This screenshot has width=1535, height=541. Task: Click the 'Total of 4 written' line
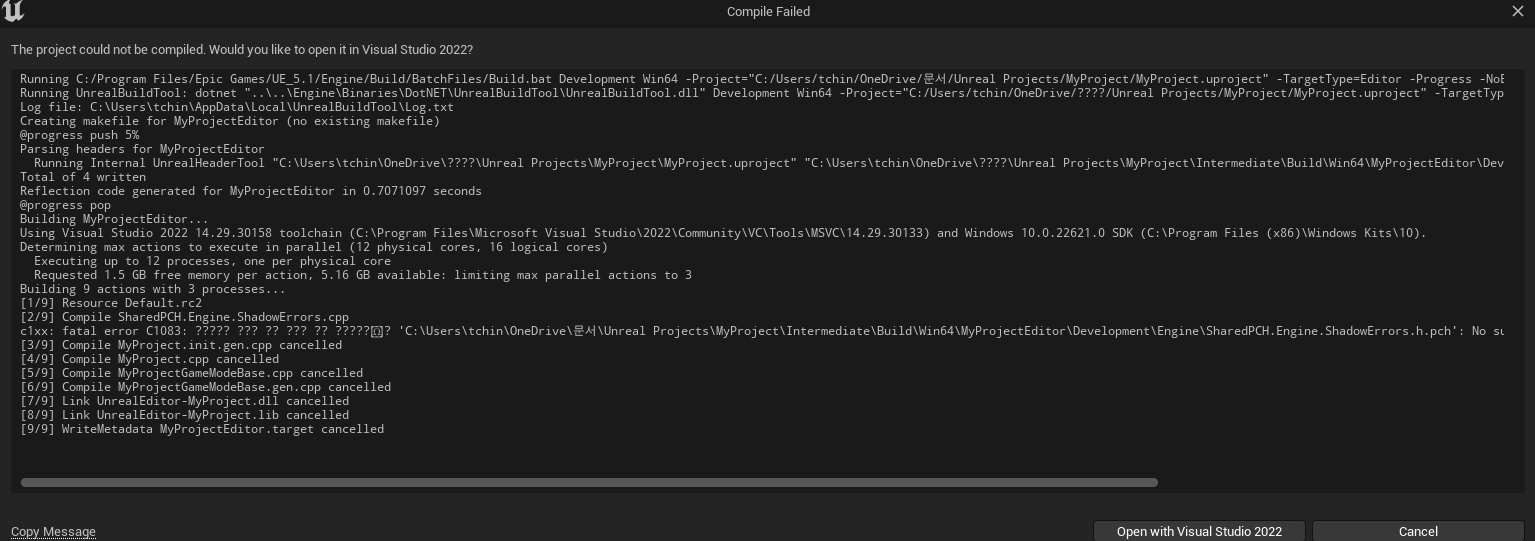pos(83,177)
